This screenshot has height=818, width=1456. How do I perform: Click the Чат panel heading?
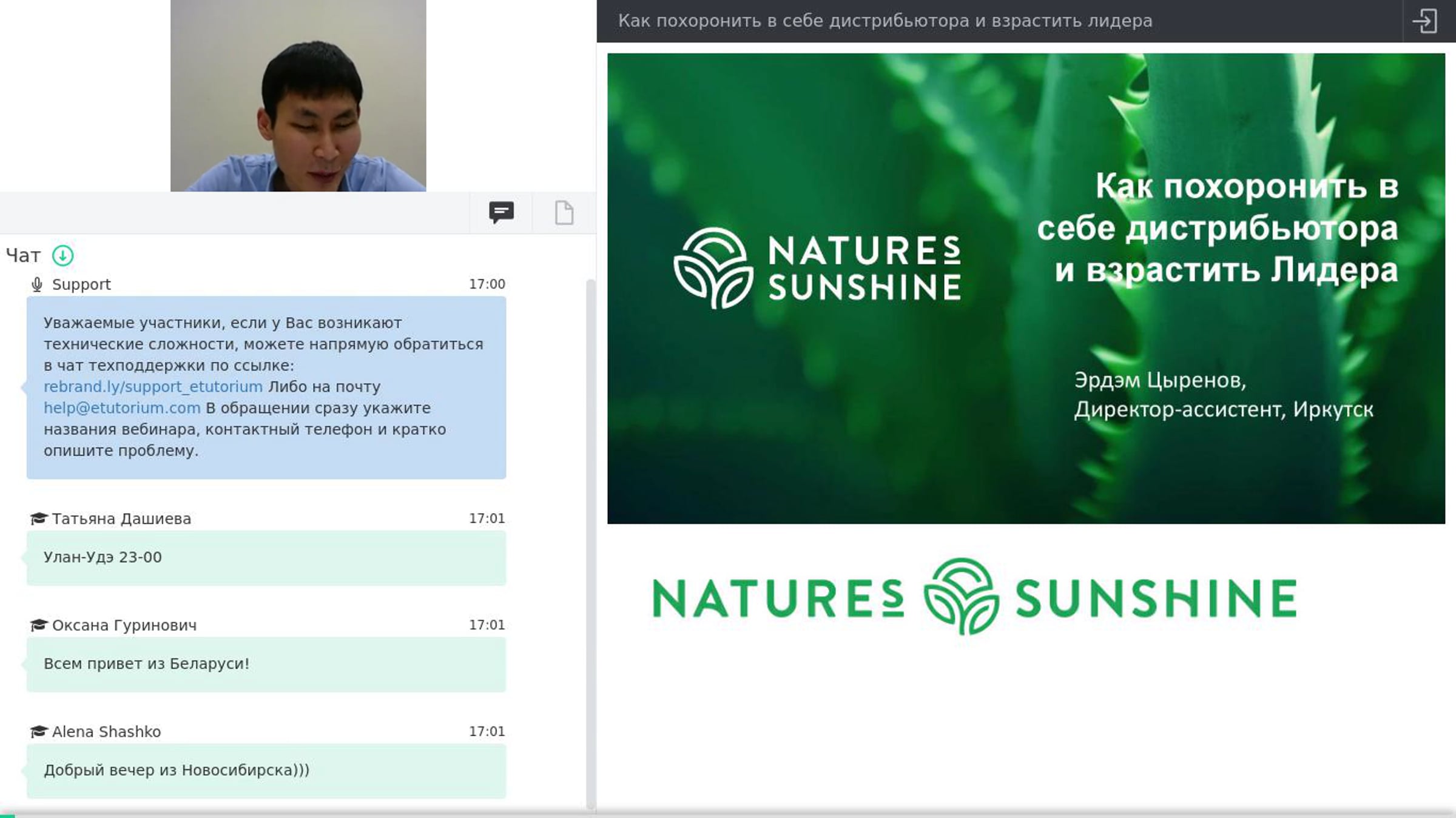click(x=23, y=256)
